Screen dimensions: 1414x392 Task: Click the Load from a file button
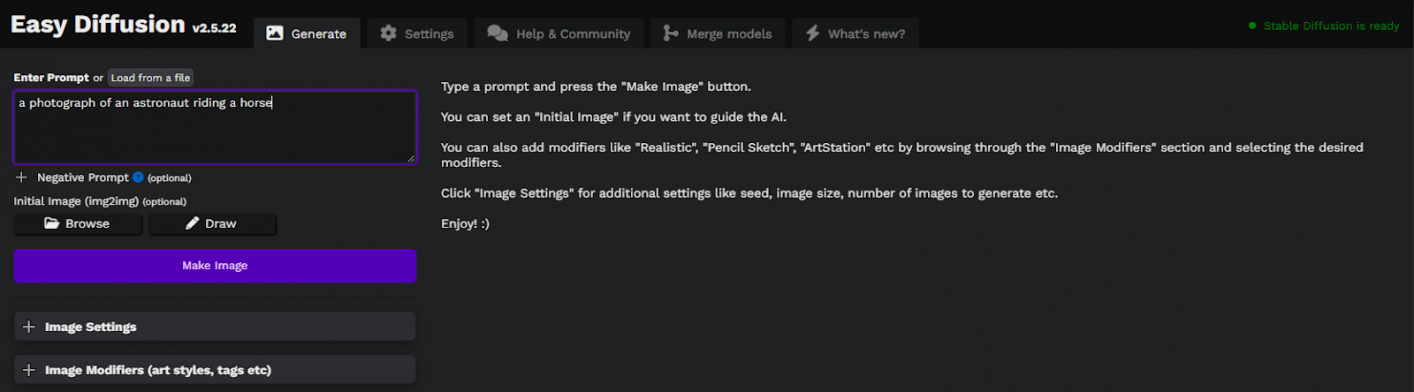[x=150, y=78]
